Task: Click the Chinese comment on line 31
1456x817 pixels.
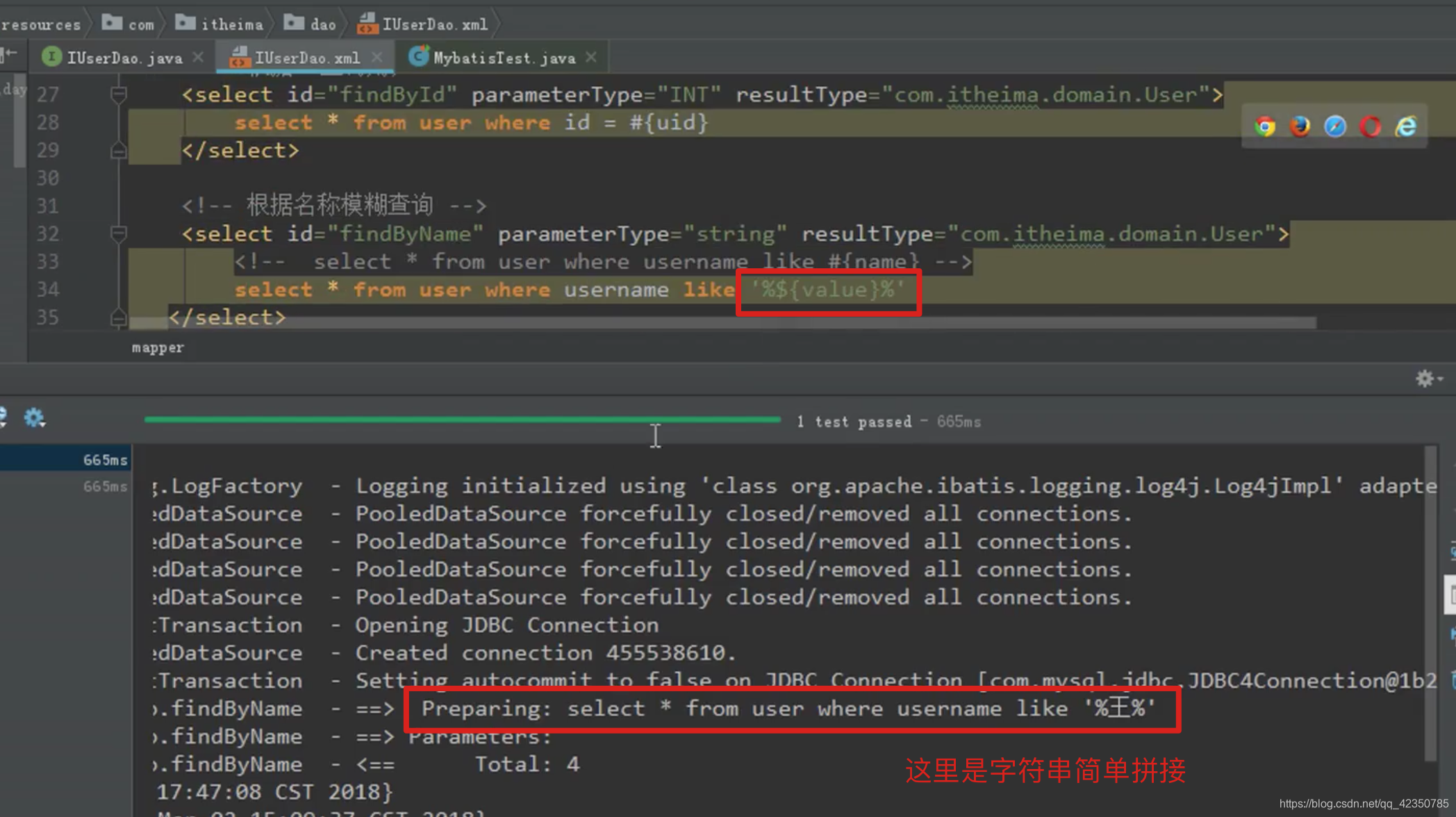Action: [333, 206]
